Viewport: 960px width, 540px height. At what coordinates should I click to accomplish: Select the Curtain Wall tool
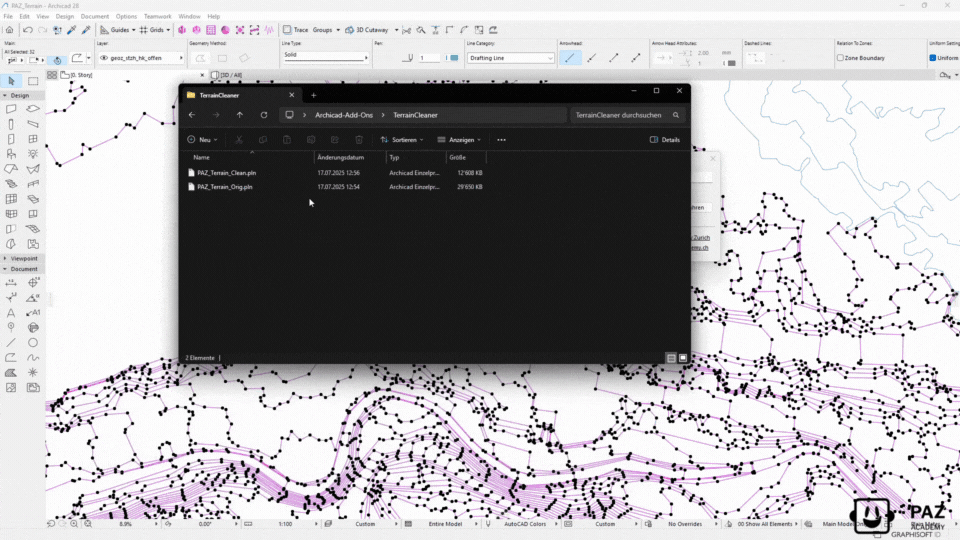[11, 199]
